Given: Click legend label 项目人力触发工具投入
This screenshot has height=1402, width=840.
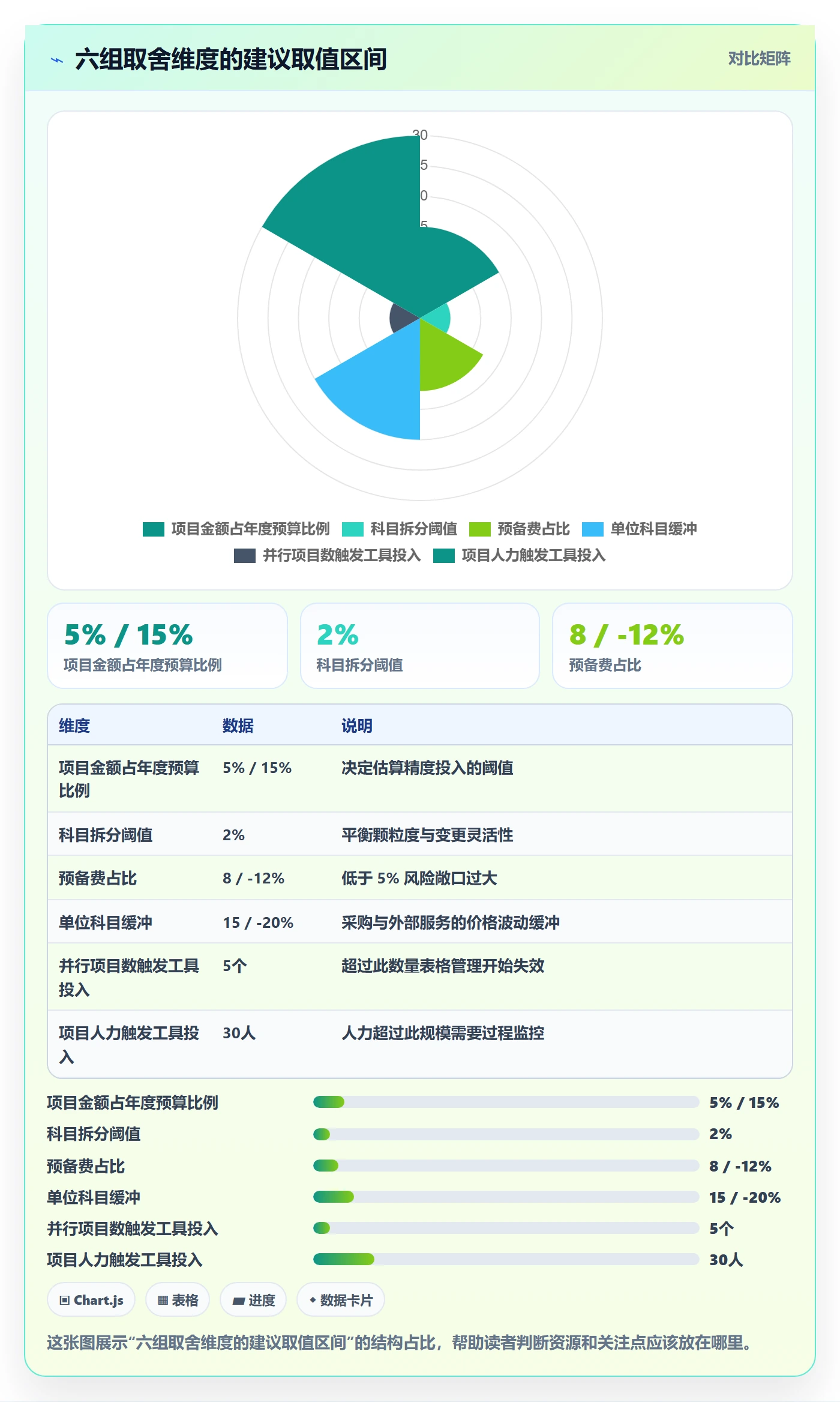Looking at the screenshot, I should (534, 555).
